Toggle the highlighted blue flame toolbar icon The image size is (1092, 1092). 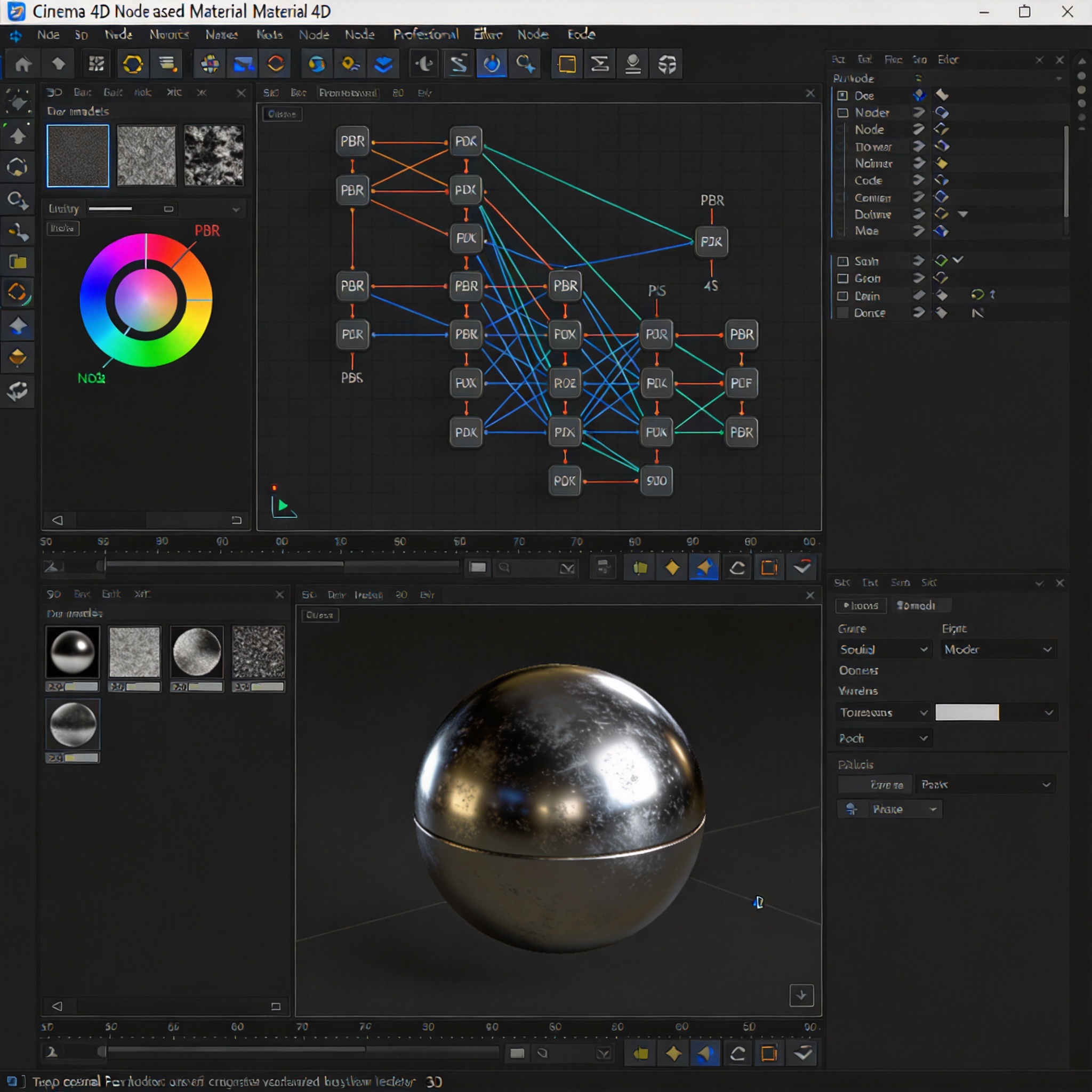pos(492,64)
